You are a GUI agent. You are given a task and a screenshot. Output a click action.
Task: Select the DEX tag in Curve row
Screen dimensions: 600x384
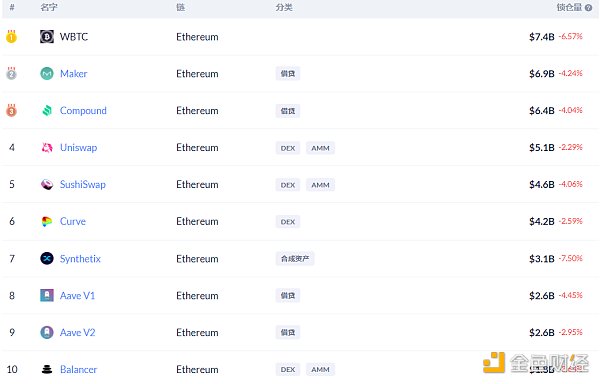click(288, 222)
